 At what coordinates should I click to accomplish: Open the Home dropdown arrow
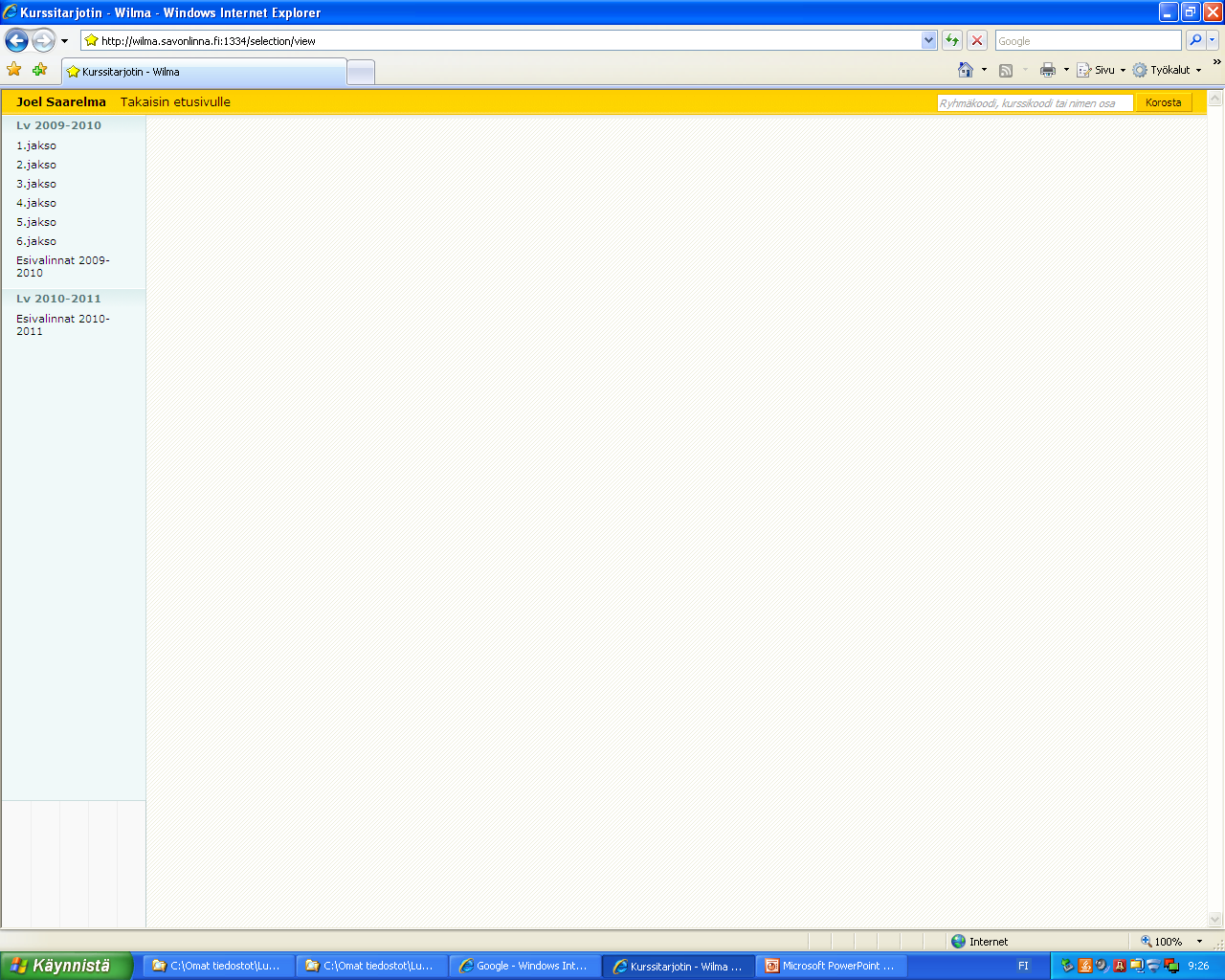pyautogui.click(x=984, y=70)
